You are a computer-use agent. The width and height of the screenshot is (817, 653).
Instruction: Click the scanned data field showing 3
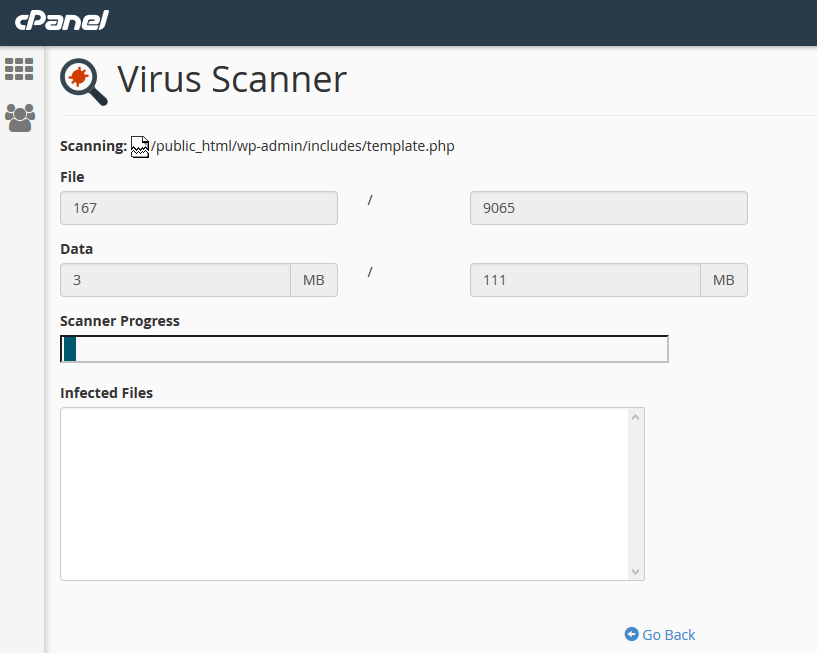[x=176, y=280]
